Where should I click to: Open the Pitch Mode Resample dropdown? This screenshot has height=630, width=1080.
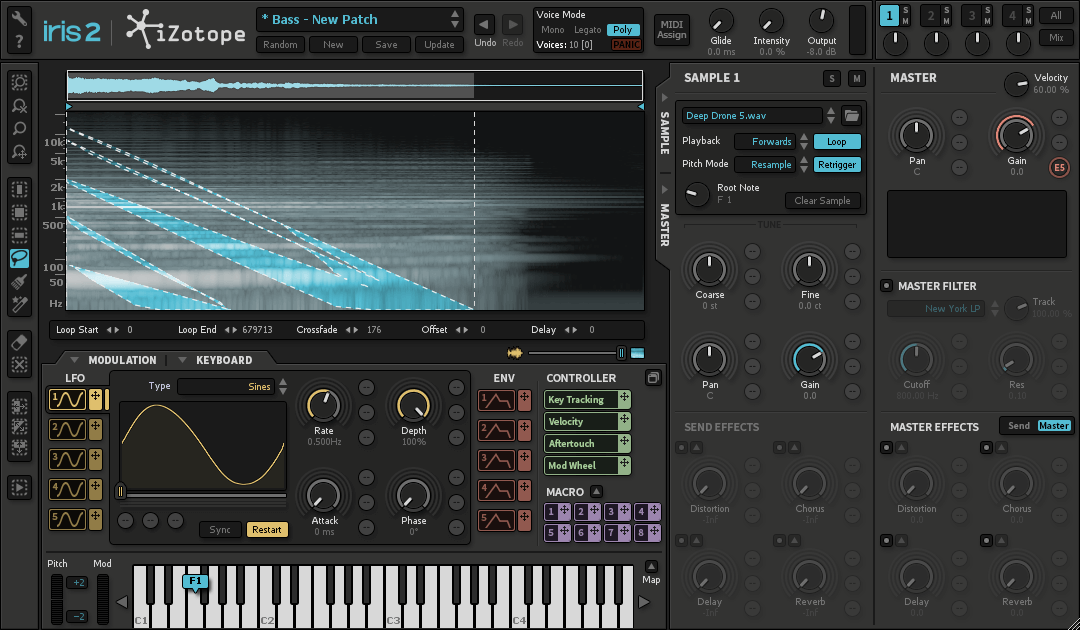765,165
